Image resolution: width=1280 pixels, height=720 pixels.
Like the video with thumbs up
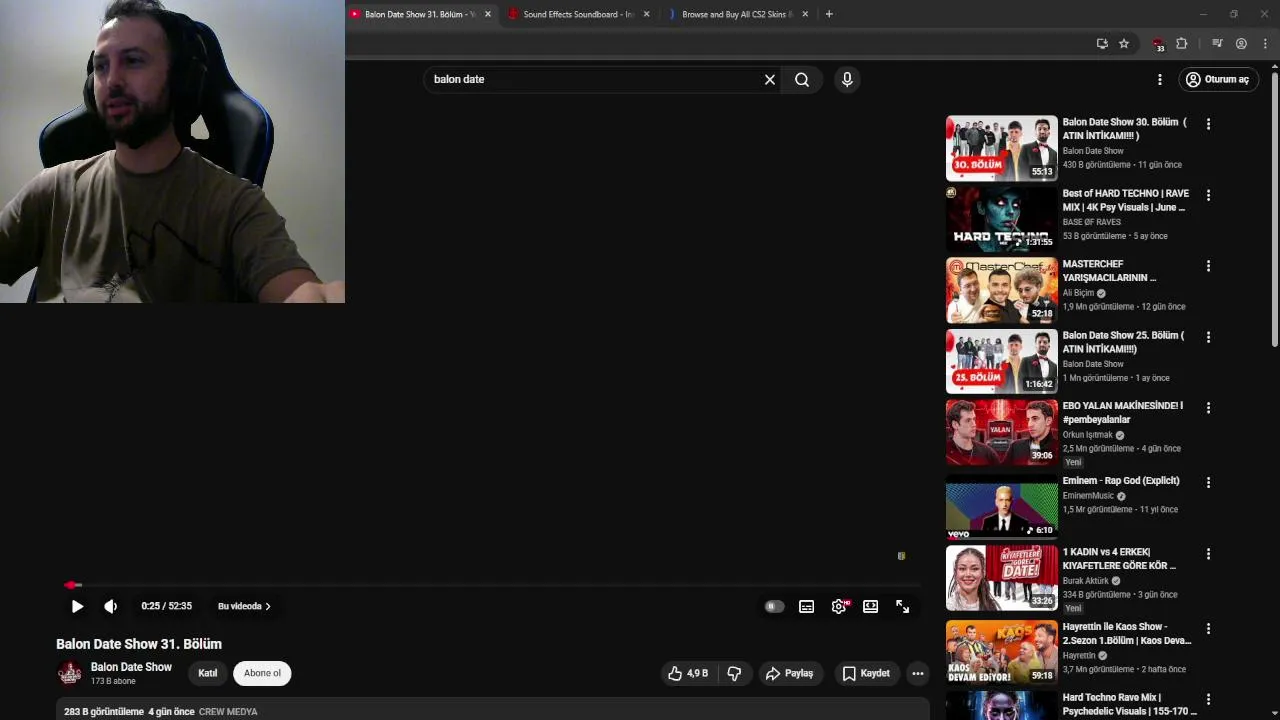[688, 673]
